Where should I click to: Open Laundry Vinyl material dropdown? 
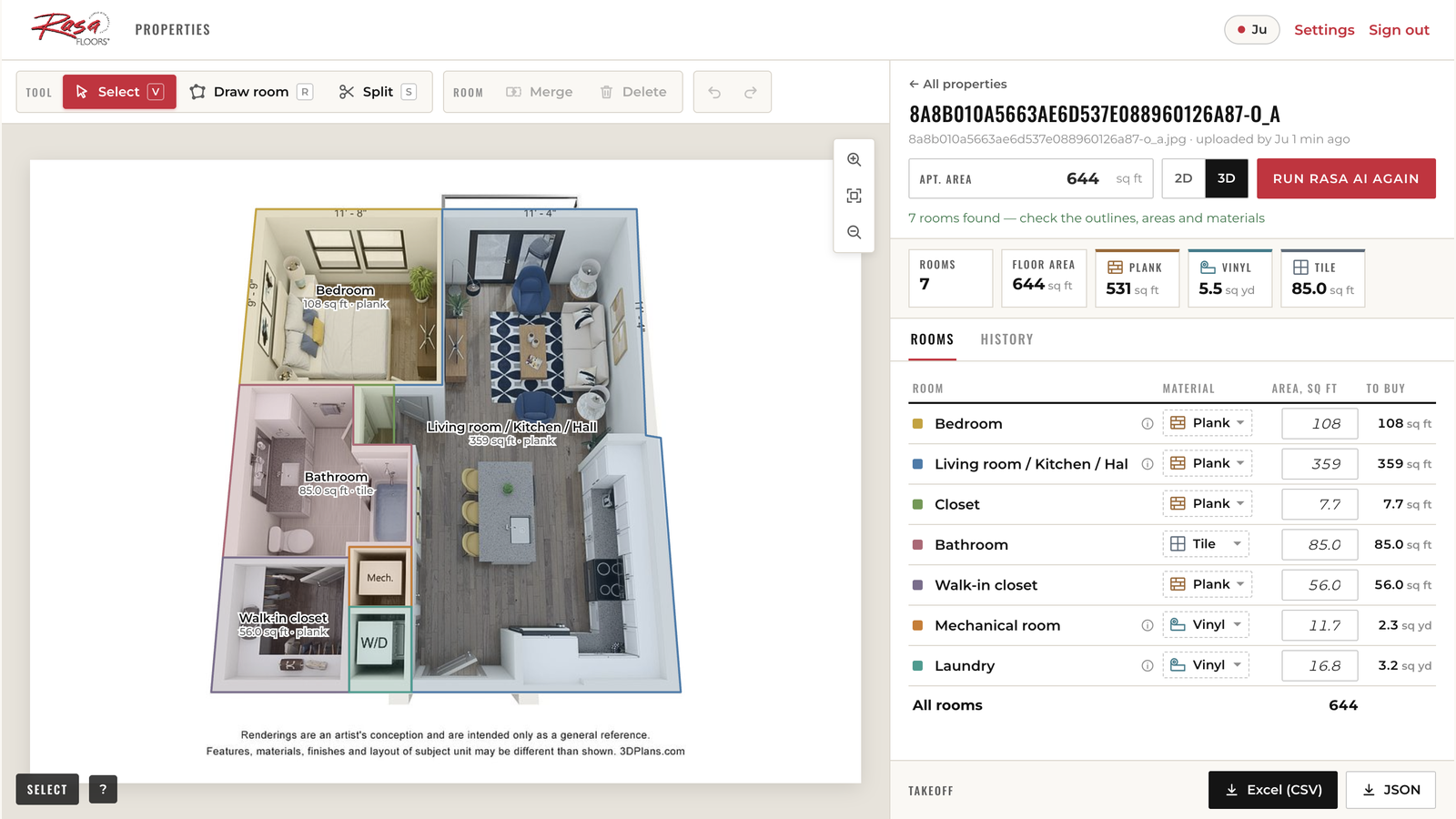click(1206, 665)
